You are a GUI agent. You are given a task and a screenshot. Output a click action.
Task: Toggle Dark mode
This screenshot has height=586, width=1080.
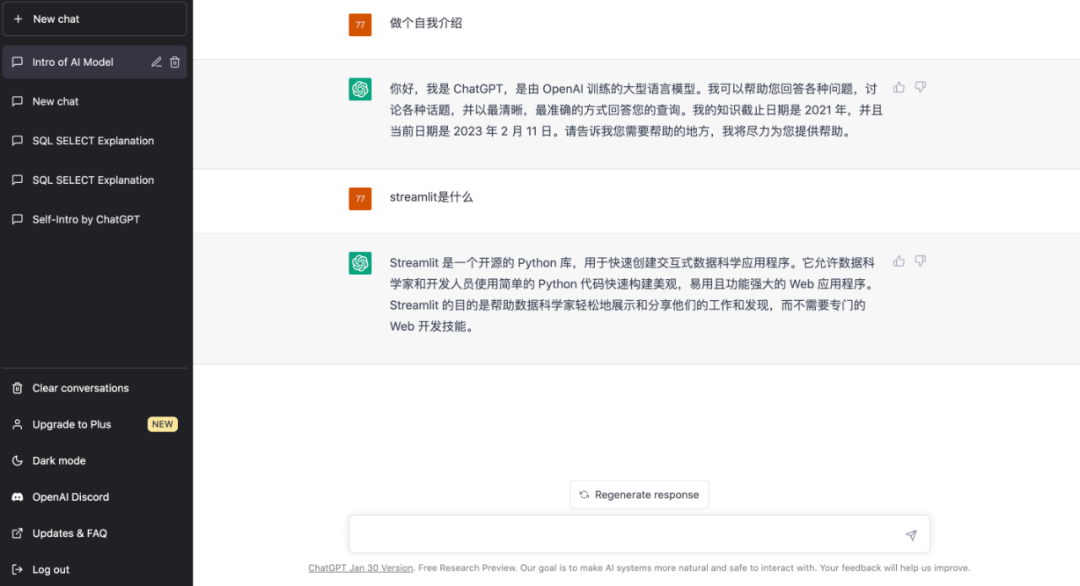coord(95,461)
